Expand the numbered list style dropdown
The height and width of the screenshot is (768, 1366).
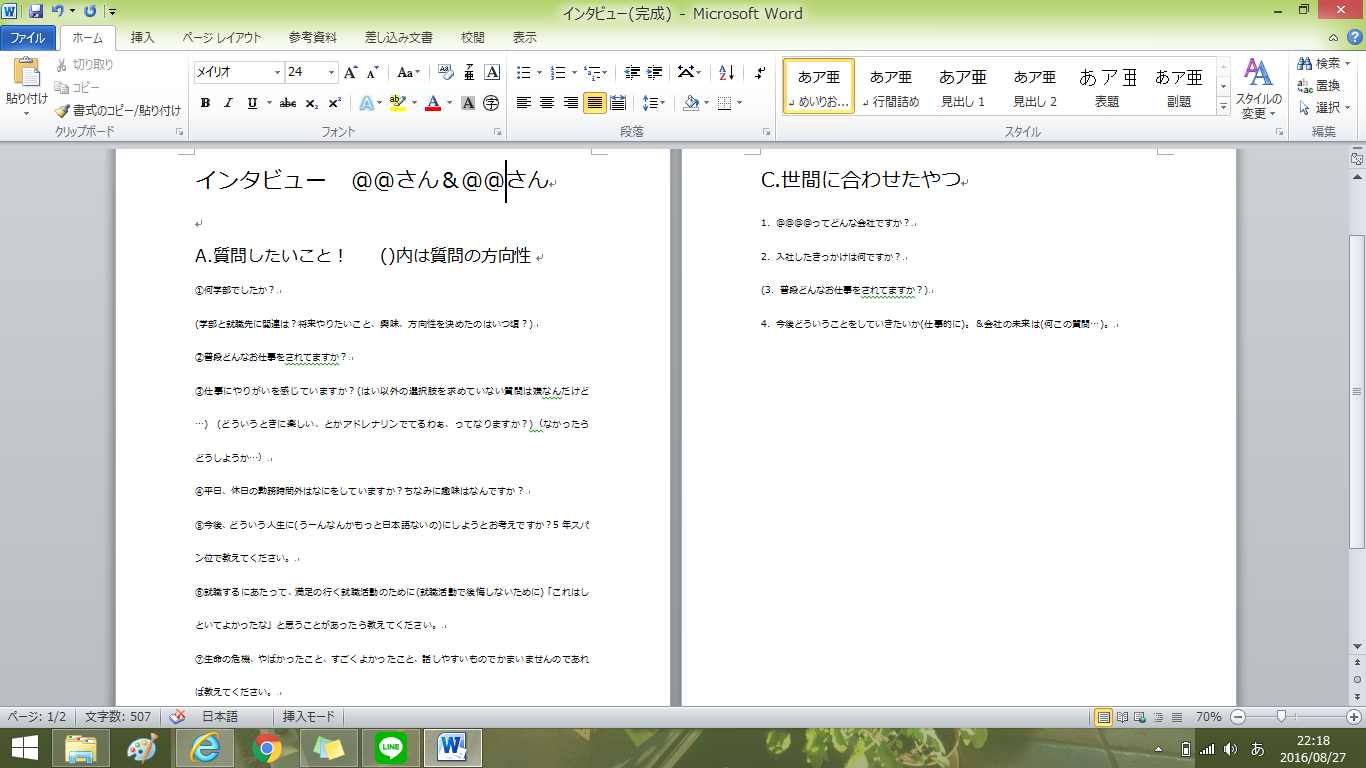click(573, 73)
